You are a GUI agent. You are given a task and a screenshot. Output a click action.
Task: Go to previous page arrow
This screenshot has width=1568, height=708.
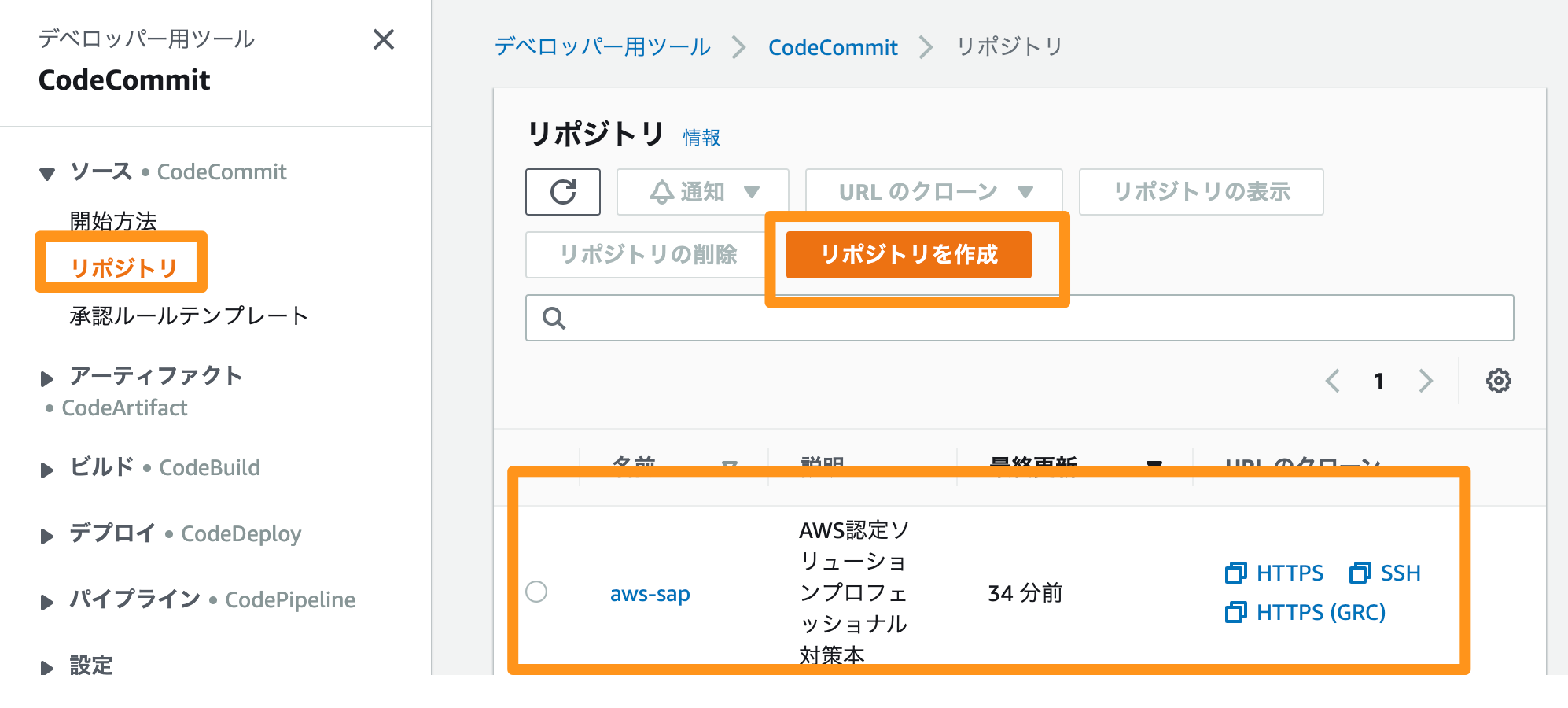tap(1333, 381)
